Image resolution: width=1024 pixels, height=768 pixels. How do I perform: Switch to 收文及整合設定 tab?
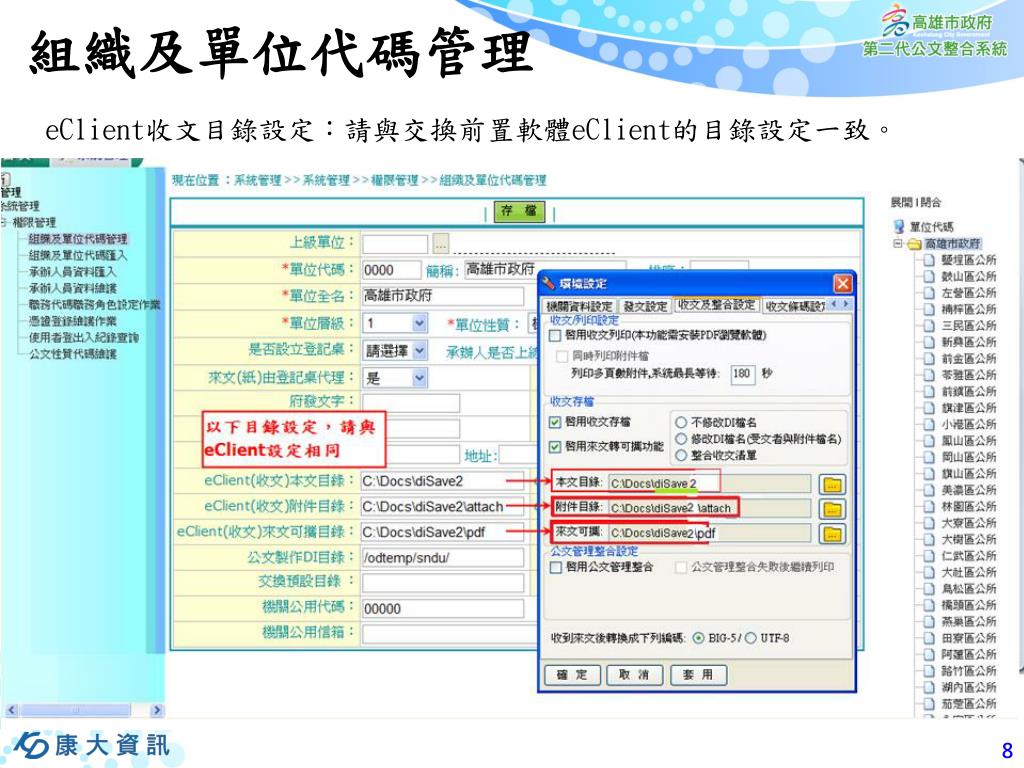716,304
